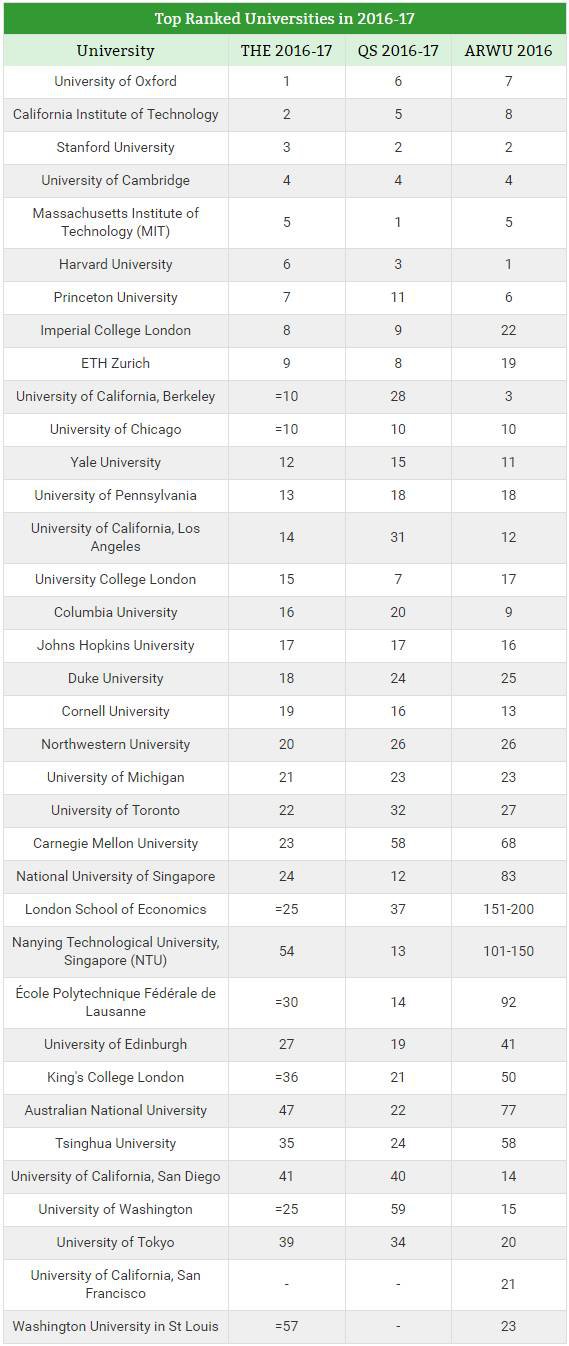
Task: Select the Harvard University name cell
Action: click(116, 264)
